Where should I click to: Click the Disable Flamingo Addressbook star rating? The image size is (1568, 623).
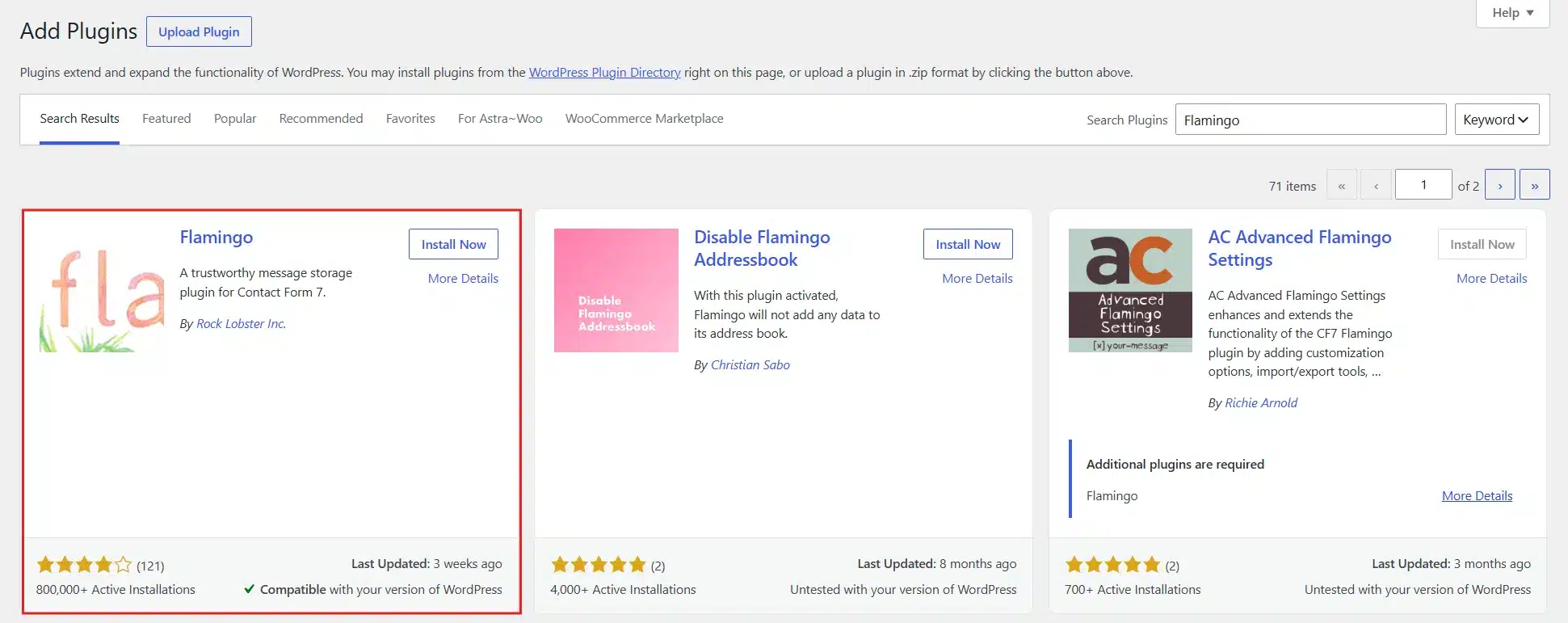(599, 564)
